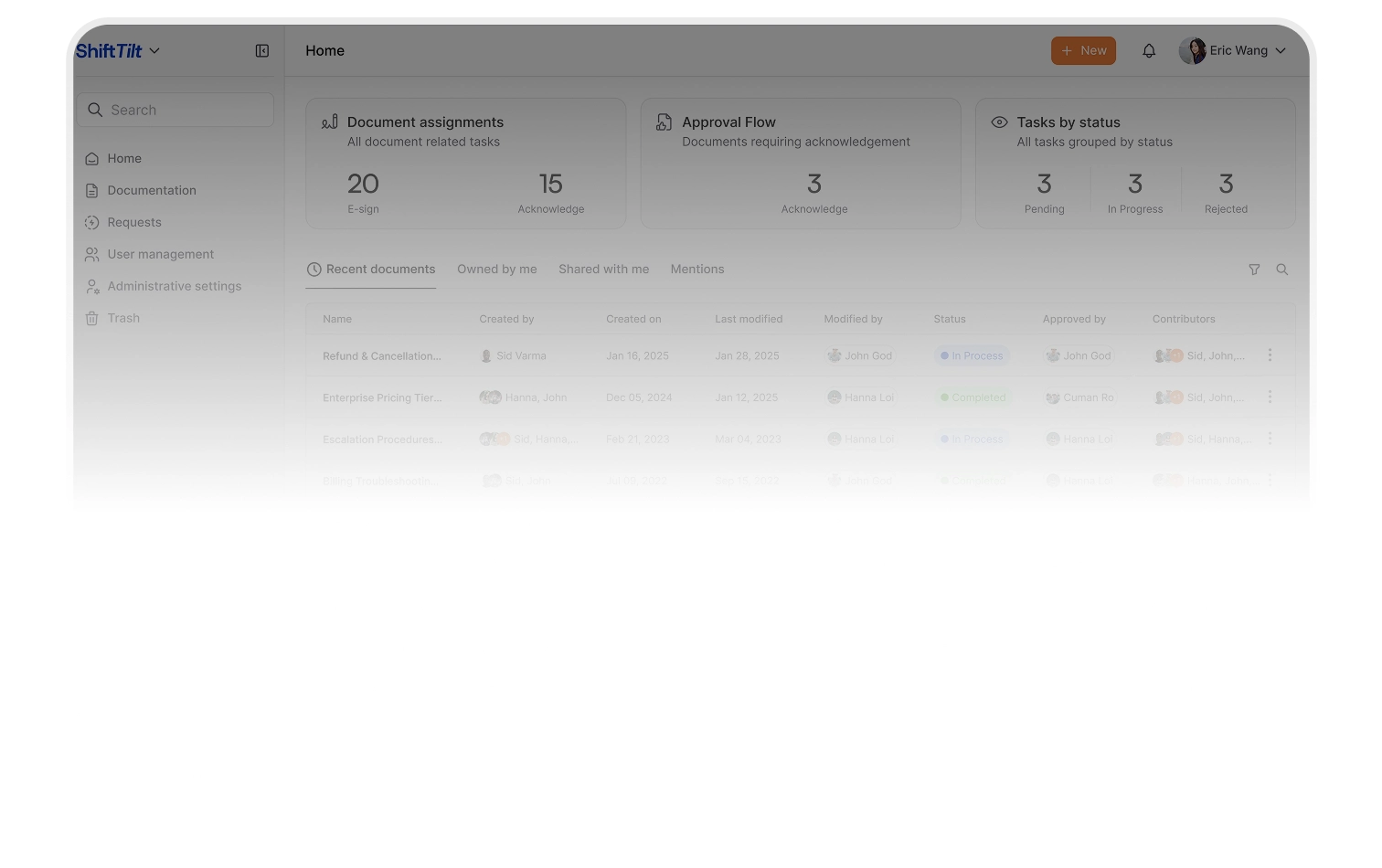Click the New button

(1083, 51)
